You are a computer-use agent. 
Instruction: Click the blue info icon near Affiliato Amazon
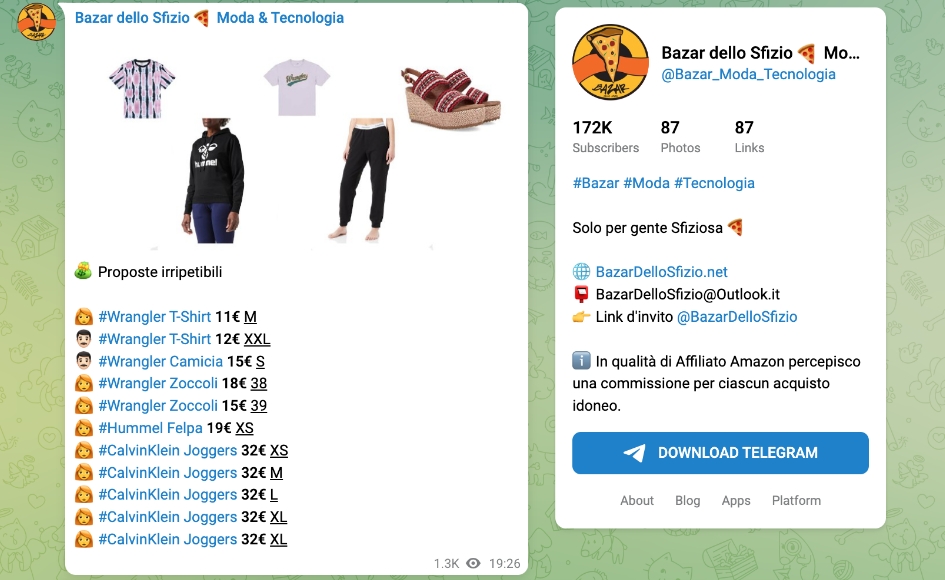pos(581,361)
